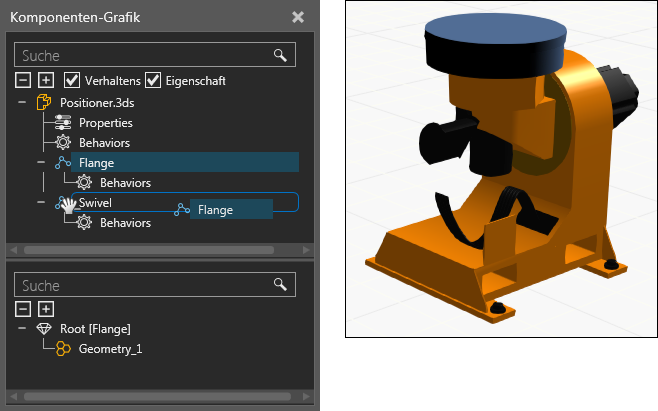
Task: Click the Root diamond icon
Action: (44, 328)
